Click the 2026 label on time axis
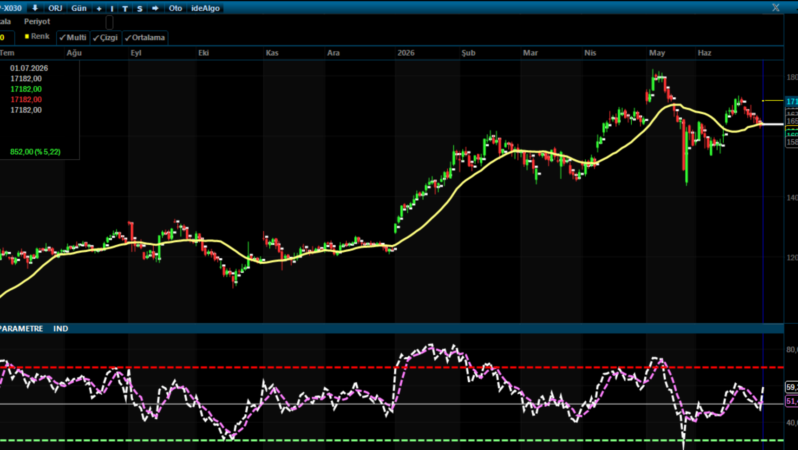Image resolution: width=798 pixels, height=450 pixels. pos(406,53)
